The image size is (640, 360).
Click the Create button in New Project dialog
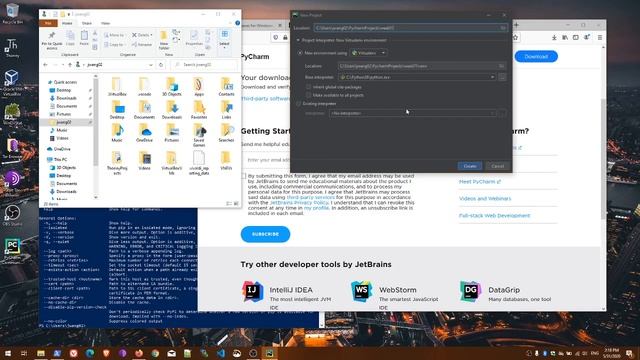[x=470, y=166]
